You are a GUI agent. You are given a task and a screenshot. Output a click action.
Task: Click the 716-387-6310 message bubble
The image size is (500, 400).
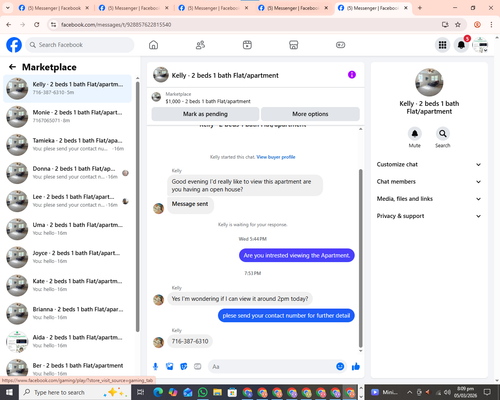point(190,341)
